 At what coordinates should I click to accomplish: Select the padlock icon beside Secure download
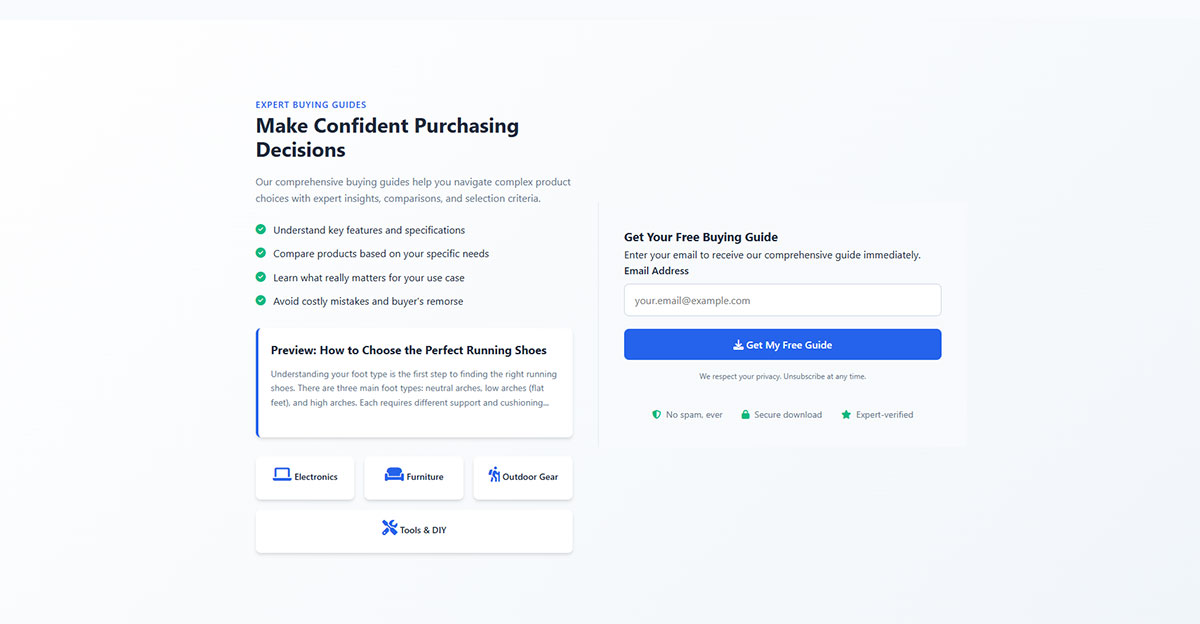pyautogui.click(x=745, y=414)
